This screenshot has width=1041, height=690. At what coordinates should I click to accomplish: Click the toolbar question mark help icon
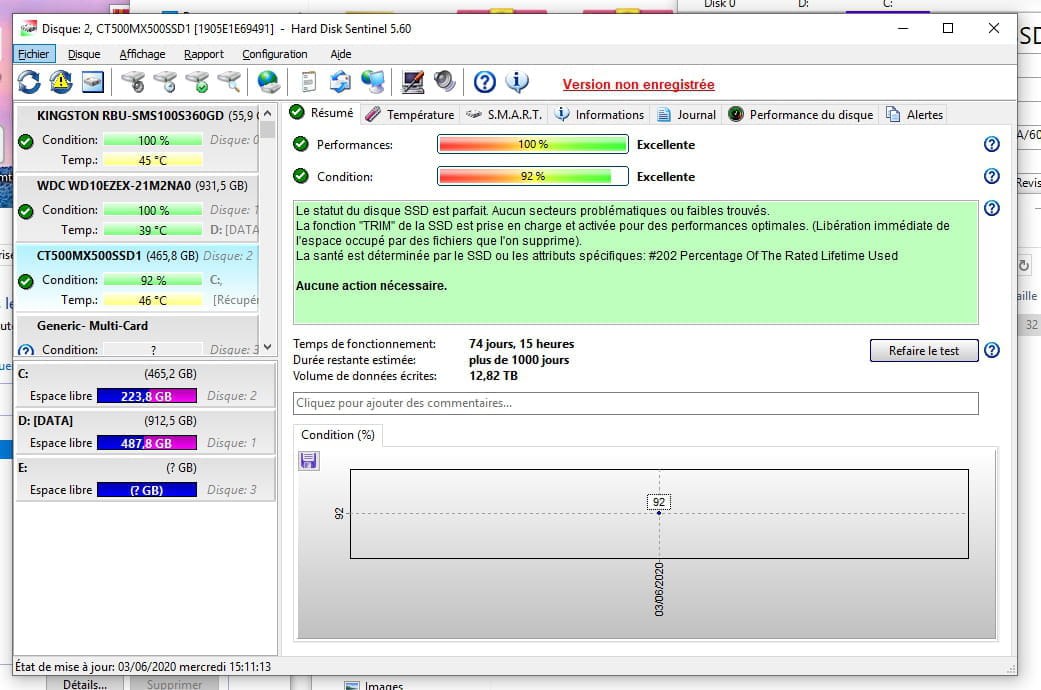tap(485, 82)
